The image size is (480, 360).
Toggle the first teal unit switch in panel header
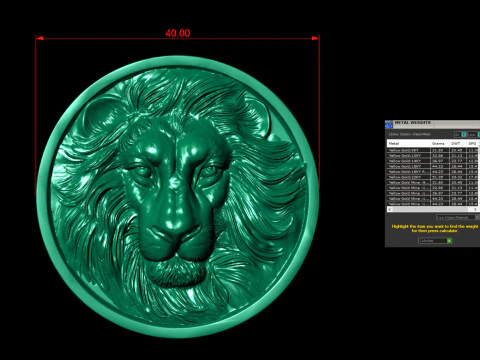coord(464,134)
